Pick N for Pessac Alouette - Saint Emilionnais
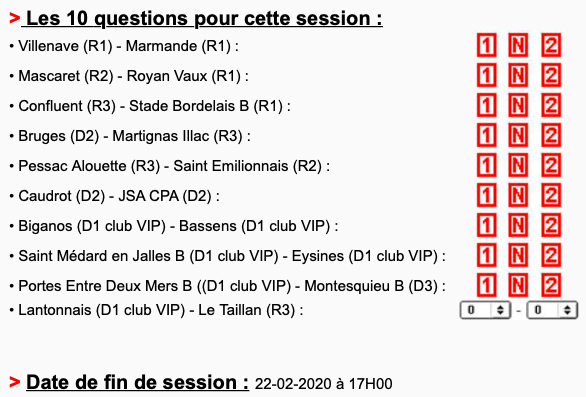Image resolution: width=586 pixels, height=397 pixels. coord(518,165)
